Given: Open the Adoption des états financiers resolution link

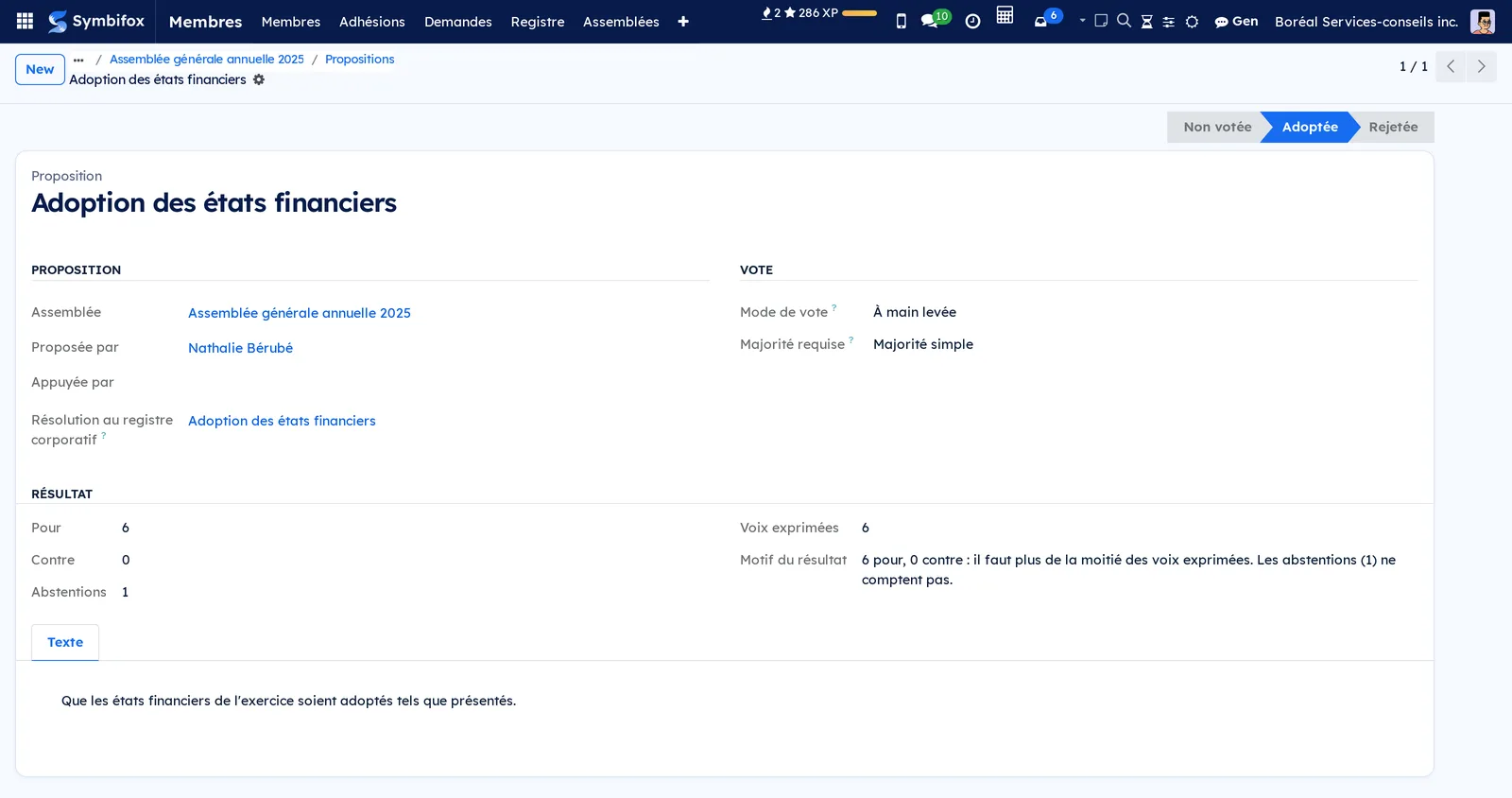Looking at the screenshot, I should [282, 421].
